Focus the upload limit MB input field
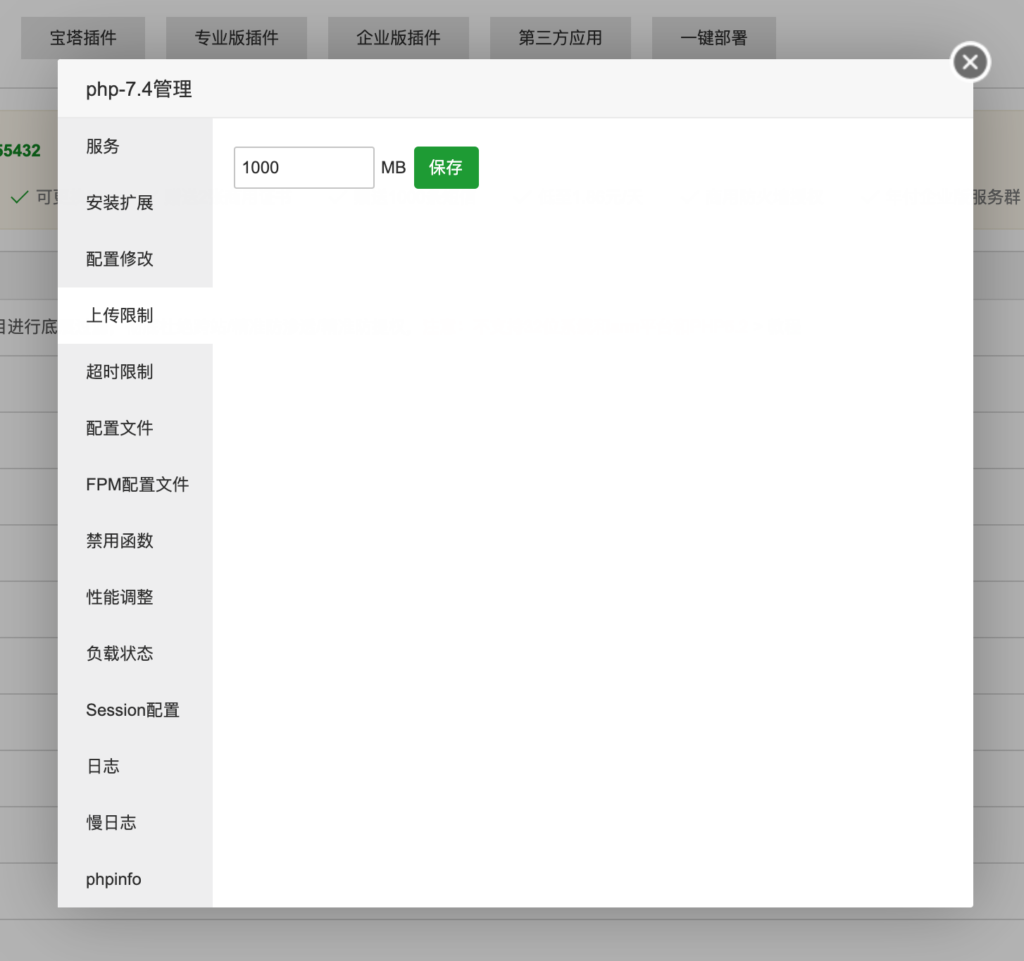 click(304, 168)
